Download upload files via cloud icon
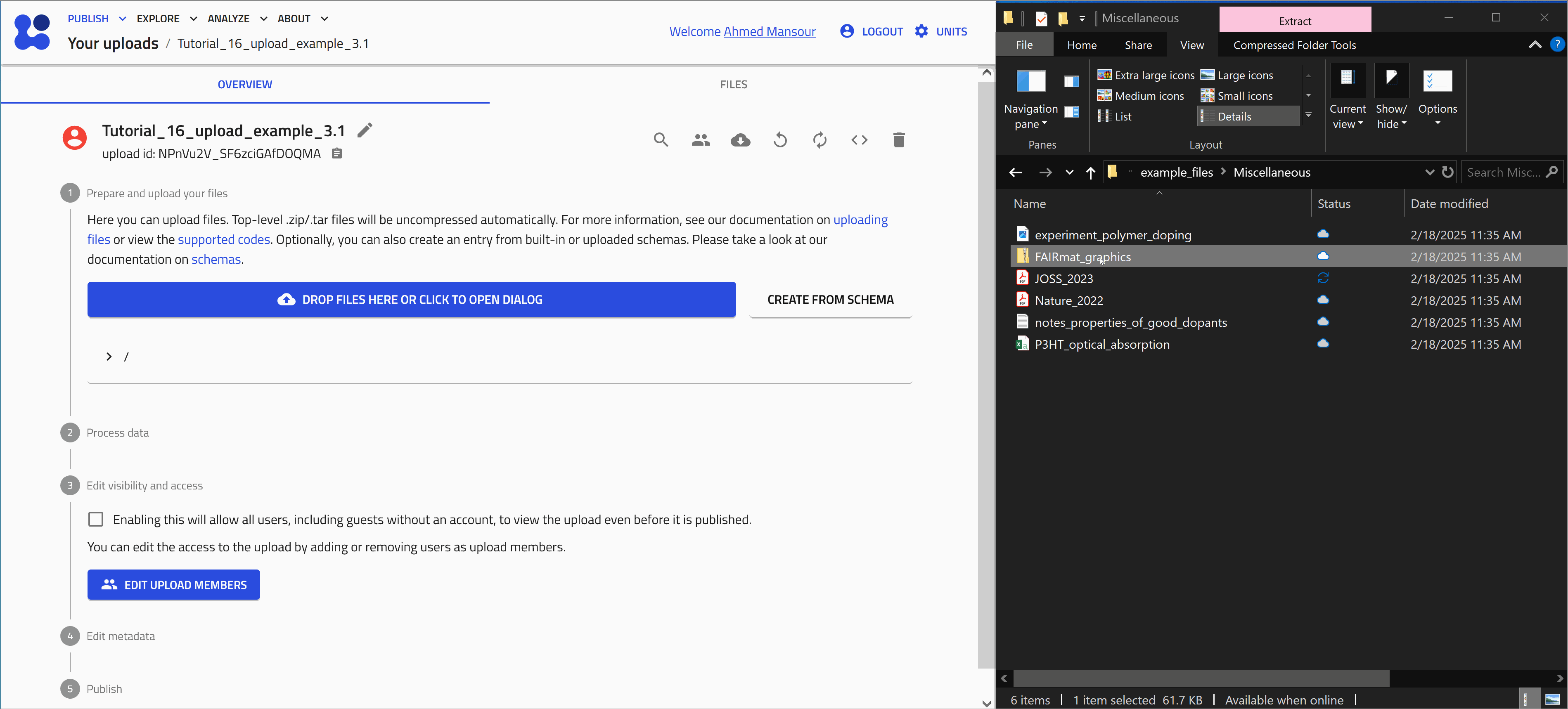The image size is (1568, 709). (x=740, y=140)
